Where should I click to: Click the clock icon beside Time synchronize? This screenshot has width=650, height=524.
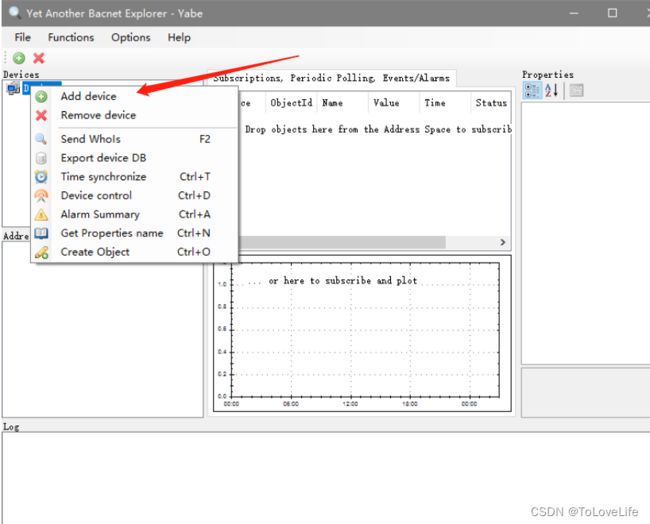(41, 177)
